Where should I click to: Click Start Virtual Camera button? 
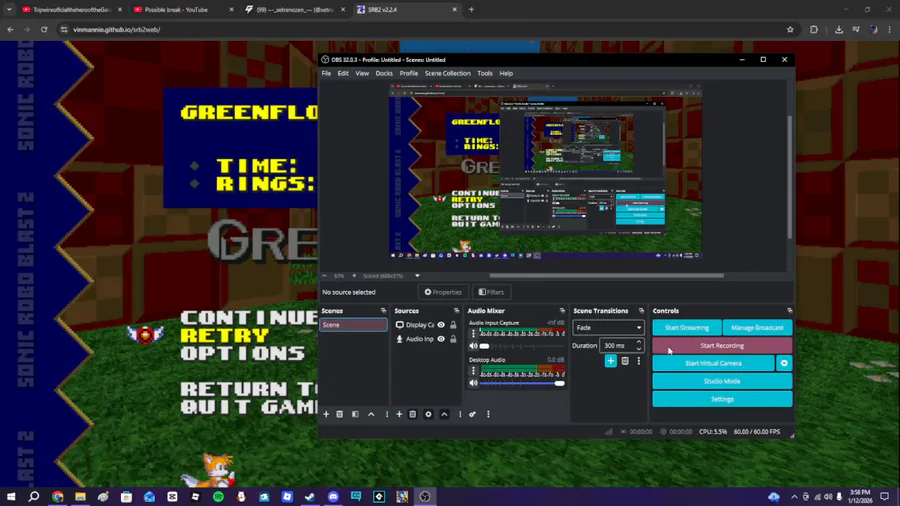pyautogui.click(x=713, y=363)
